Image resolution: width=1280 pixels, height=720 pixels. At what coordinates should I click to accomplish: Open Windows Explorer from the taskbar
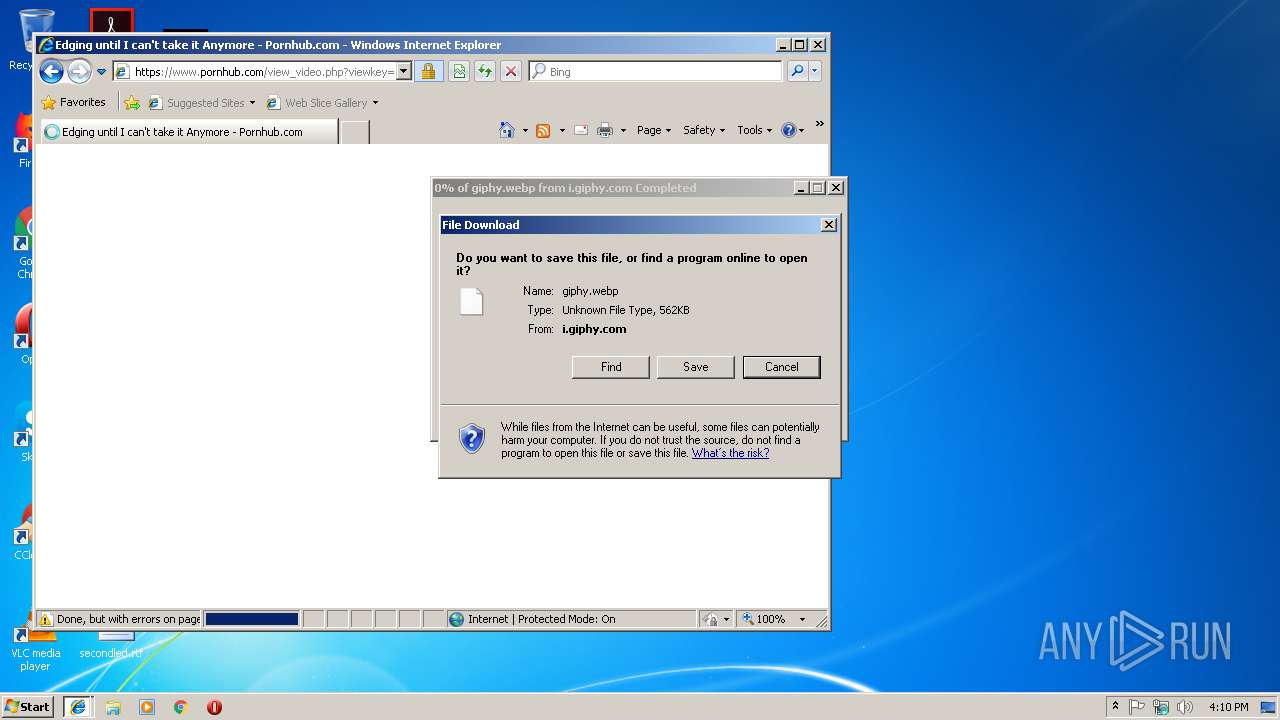(x=113, y=707)
